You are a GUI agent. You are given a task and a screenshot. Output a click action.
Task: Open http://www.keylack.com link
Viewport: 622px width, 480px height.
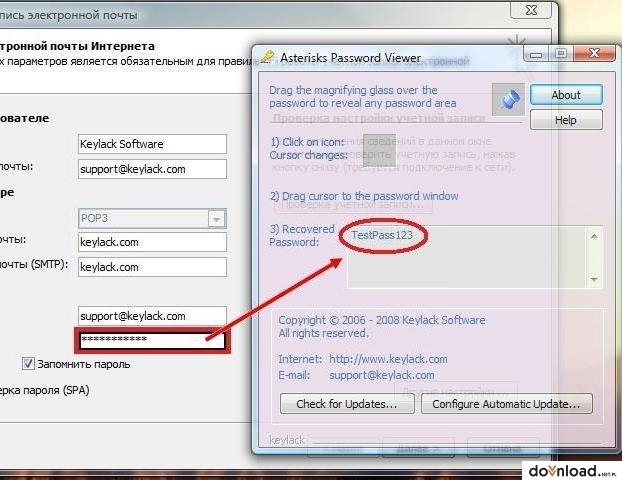(x=388, y=359)
